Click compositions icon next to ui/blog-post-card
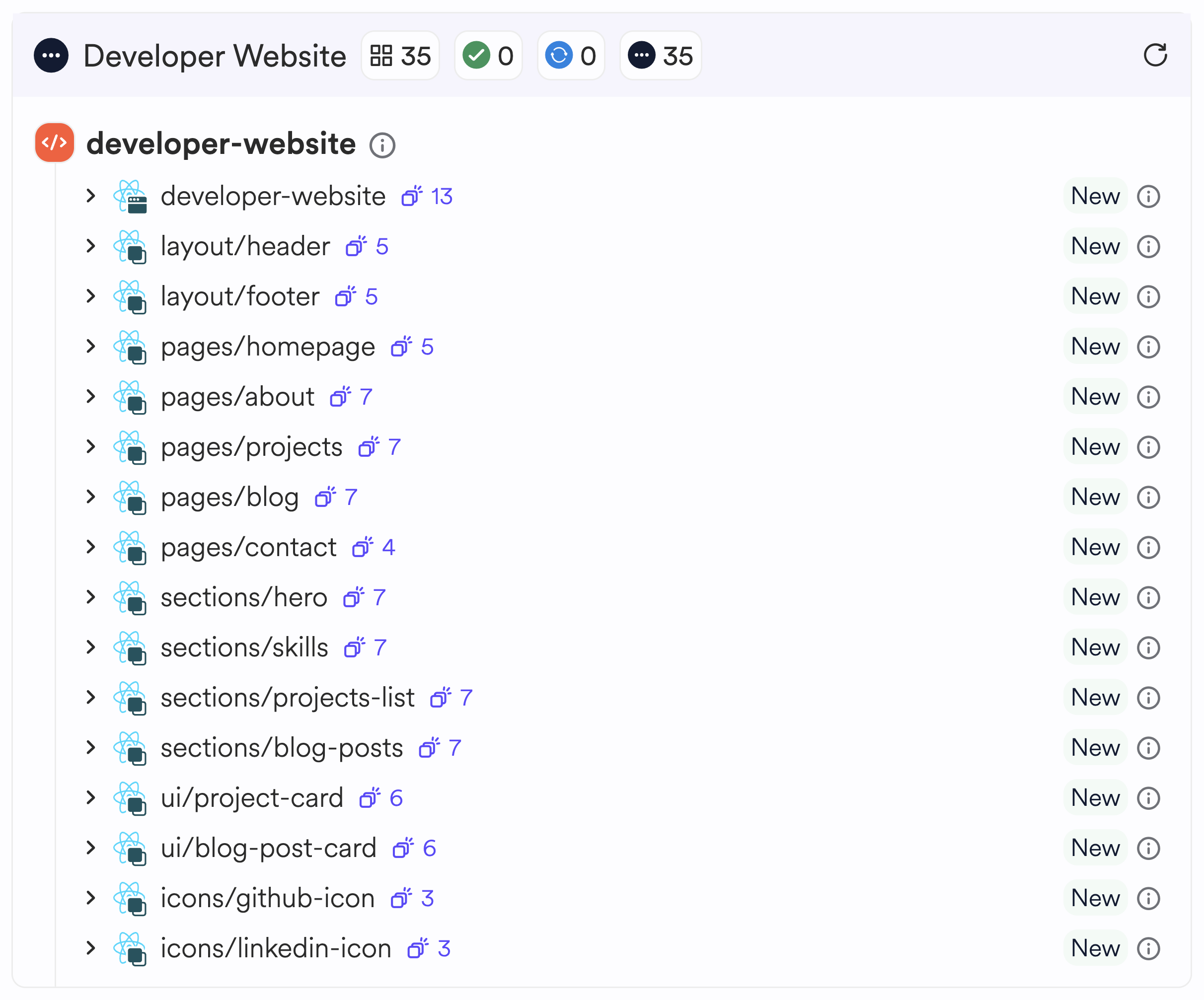The height and width of the screenshot is (1000, 1204). pyautogui.click(x=403, y=848)
